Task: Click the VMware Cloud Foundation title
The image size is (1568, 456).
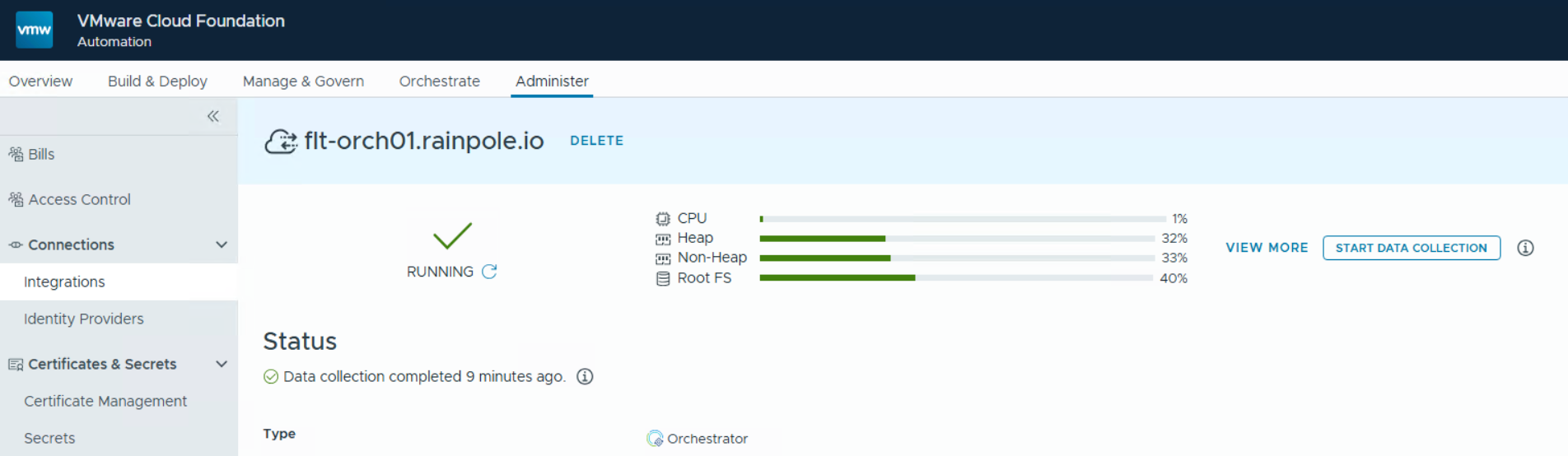Action: click(x=181, y=21)
